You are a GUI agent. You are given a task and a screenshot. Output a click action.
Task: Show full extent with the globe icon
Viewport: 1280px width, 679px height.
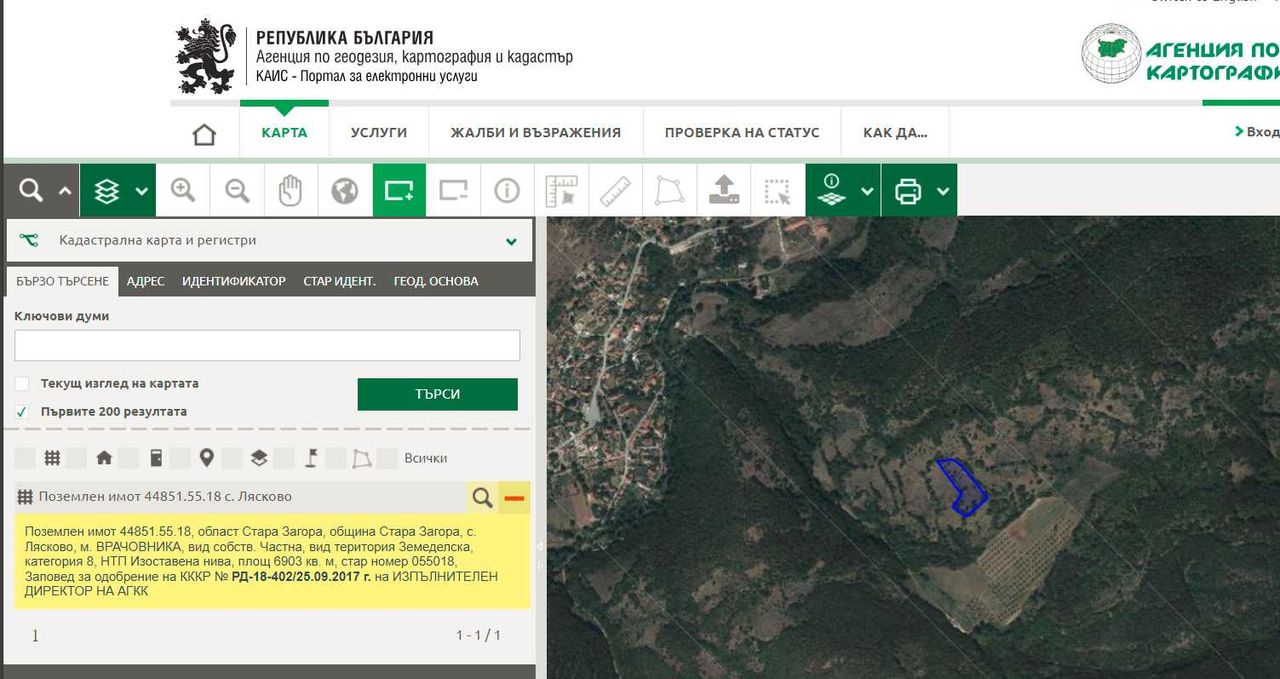pyautogui.click(x=345, y=190)
